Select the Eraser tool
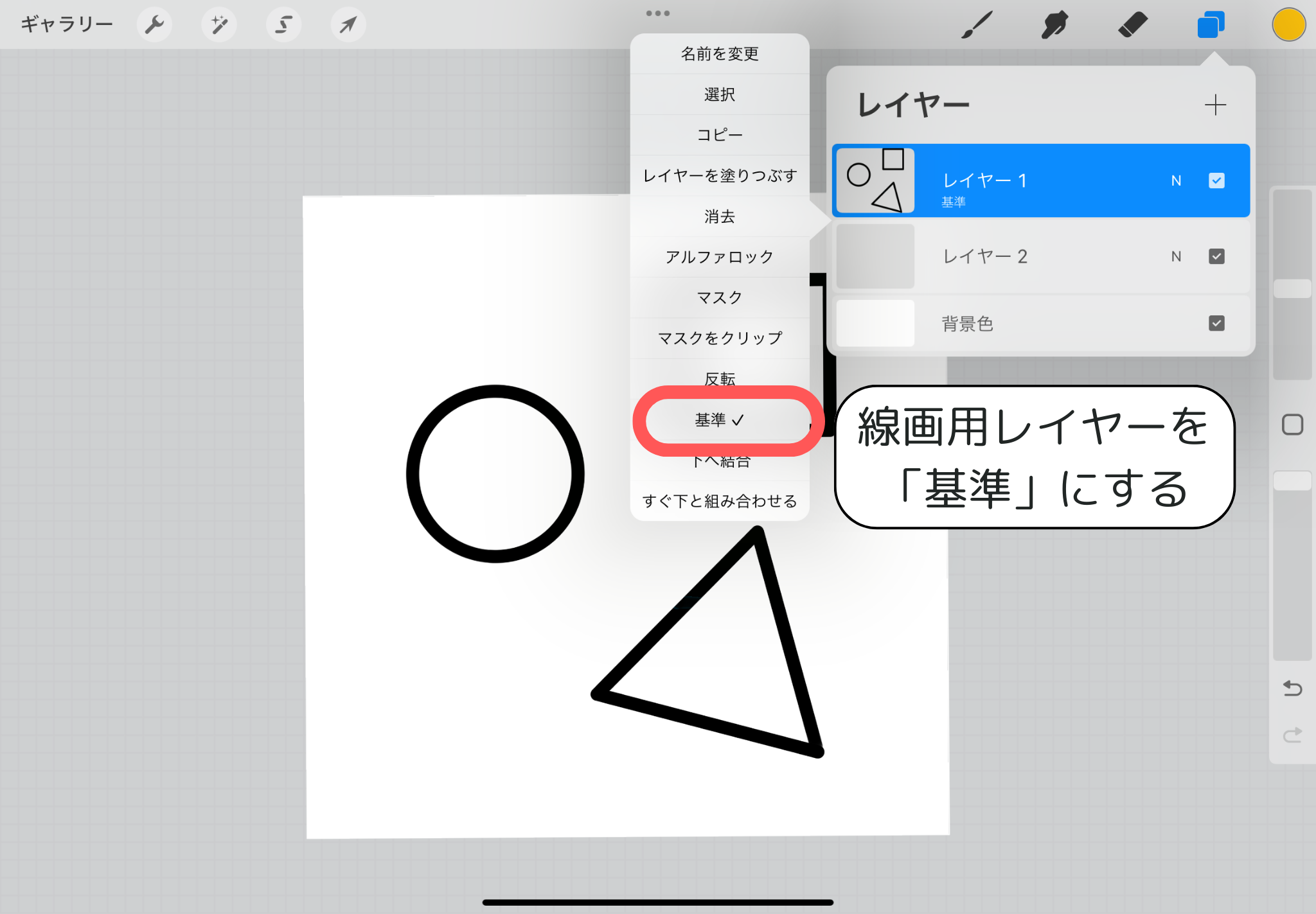The height and width of the screenshot is (914, 1316). point(1132,25)
